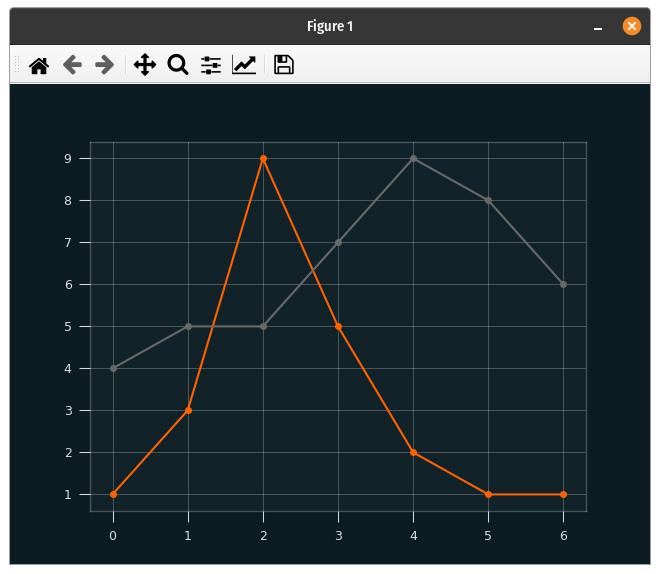This screenshot has height=574, width=660.
Task: Toggle the Zoom to rectangle magnifier
Action: click(178, 65)
